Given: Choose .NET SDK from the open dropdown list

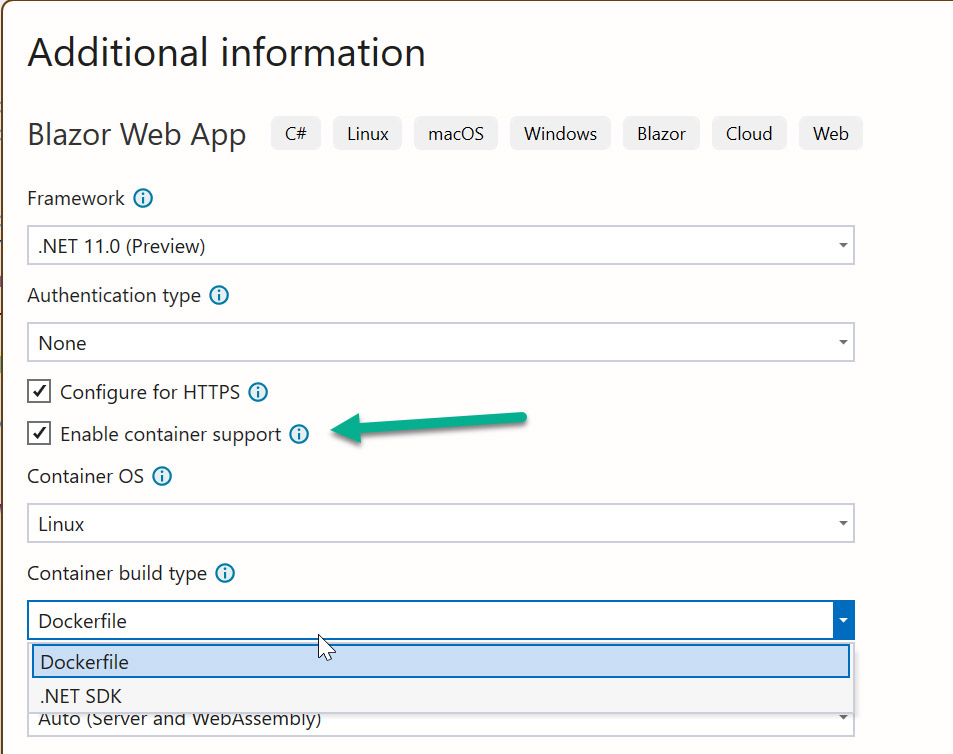Looking at the screenshot, I should point(84,695).
